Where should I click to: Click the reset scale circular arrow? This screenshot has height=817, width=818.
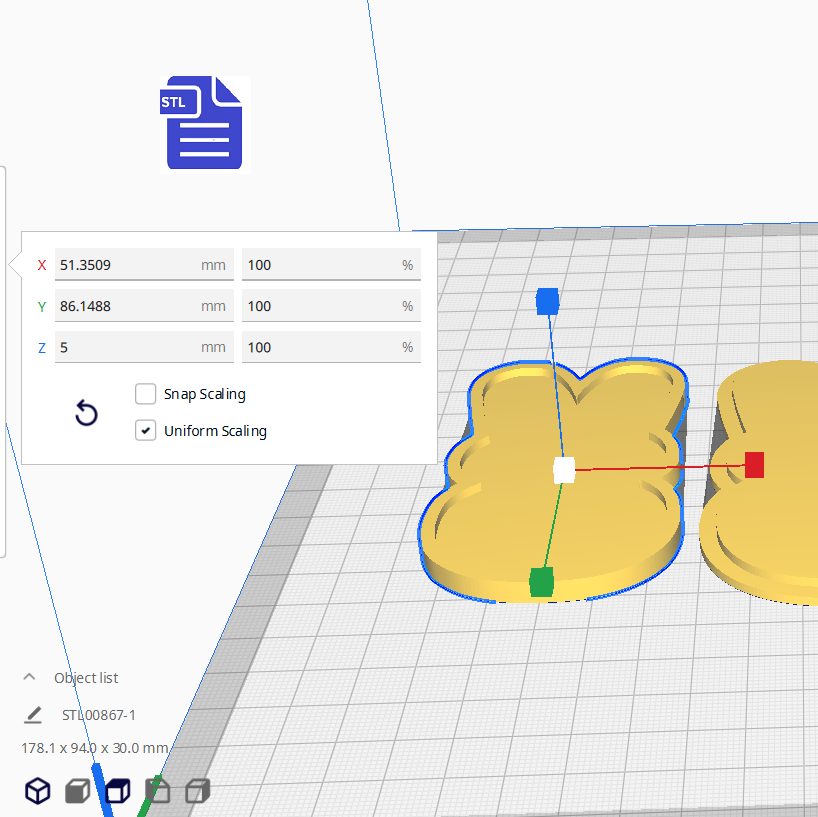[x=86, y=413]
